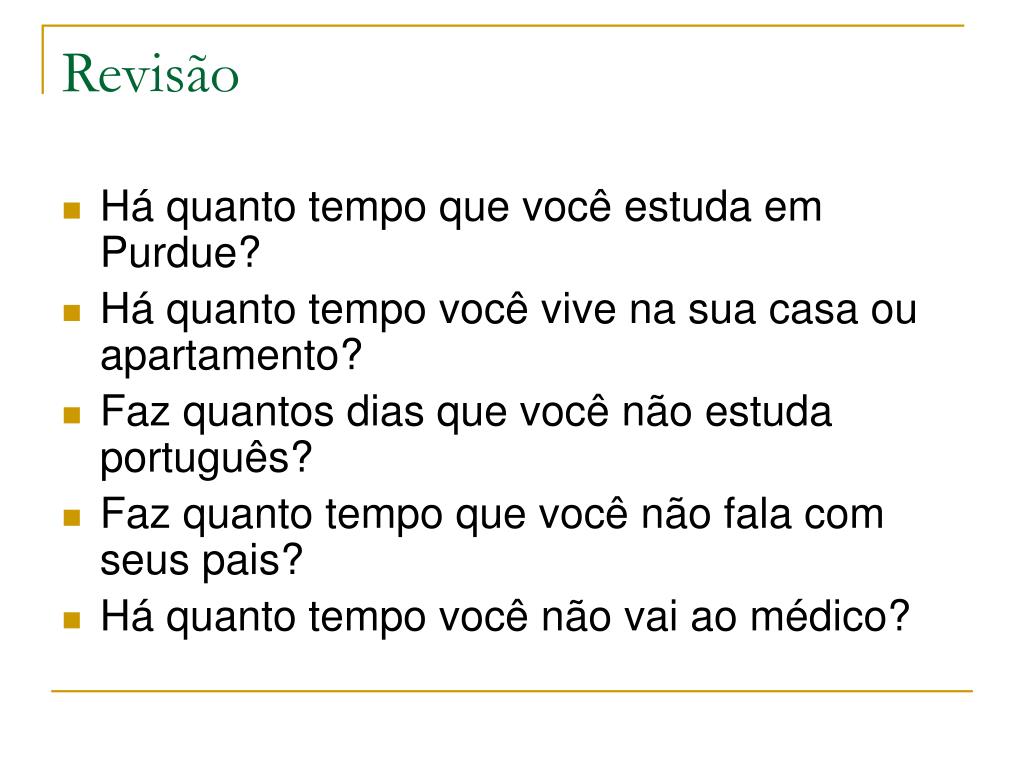This screenshot has width=1024, height=768.
Task: Click the word 'português?' in the third question
Action: point(206,458)
